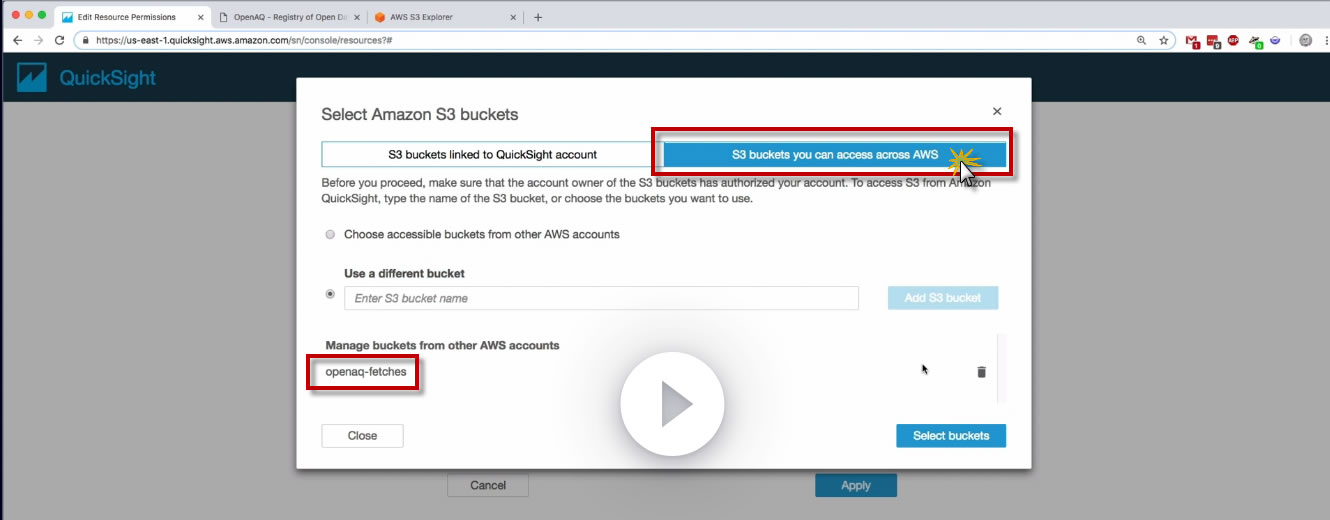The height and width of the screenshot is (520, 1330).
Task: Click the address bar URL
Action: [x=244, y=40]
